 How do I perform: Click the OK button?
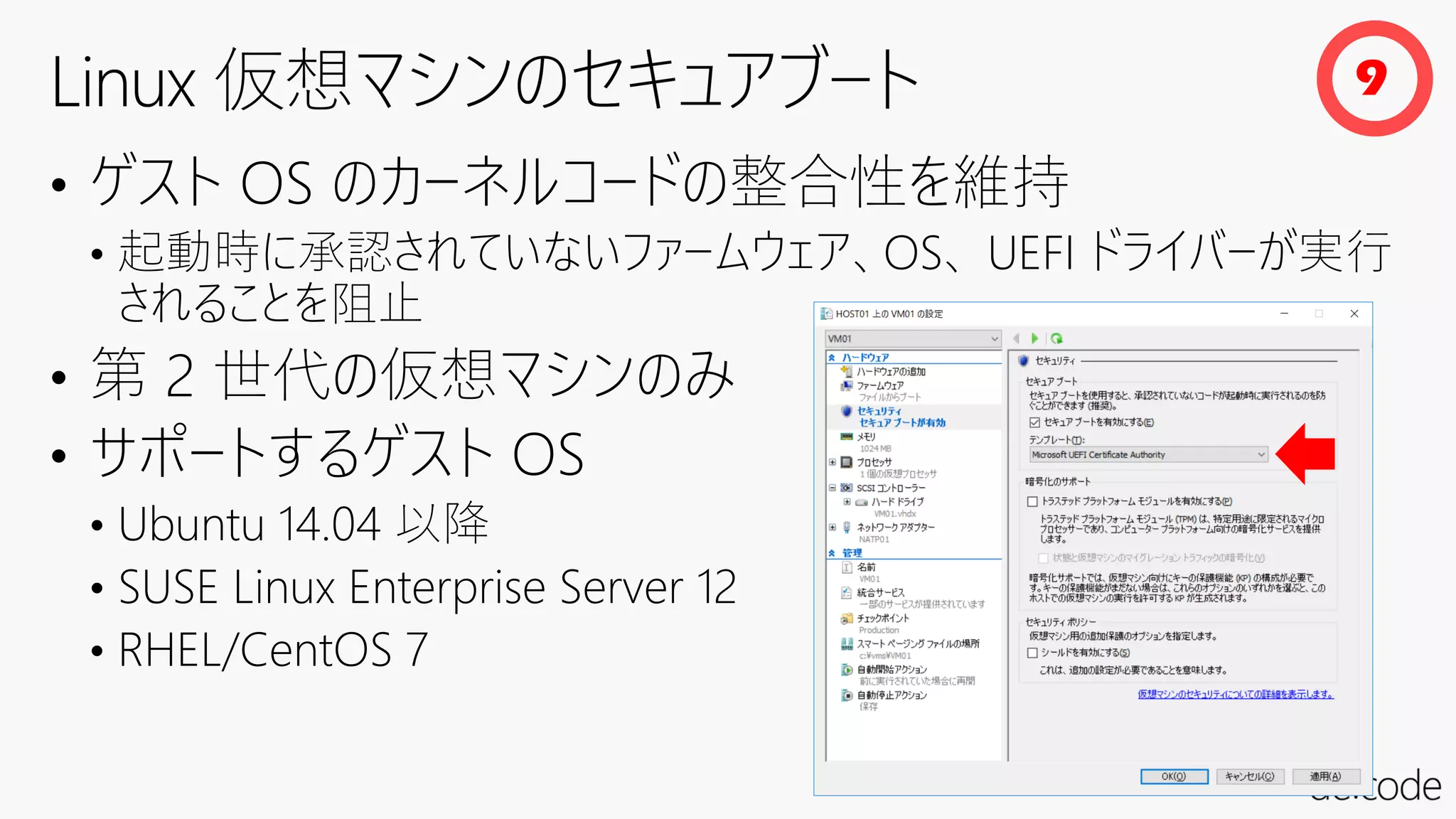(x=1174, y=776)
